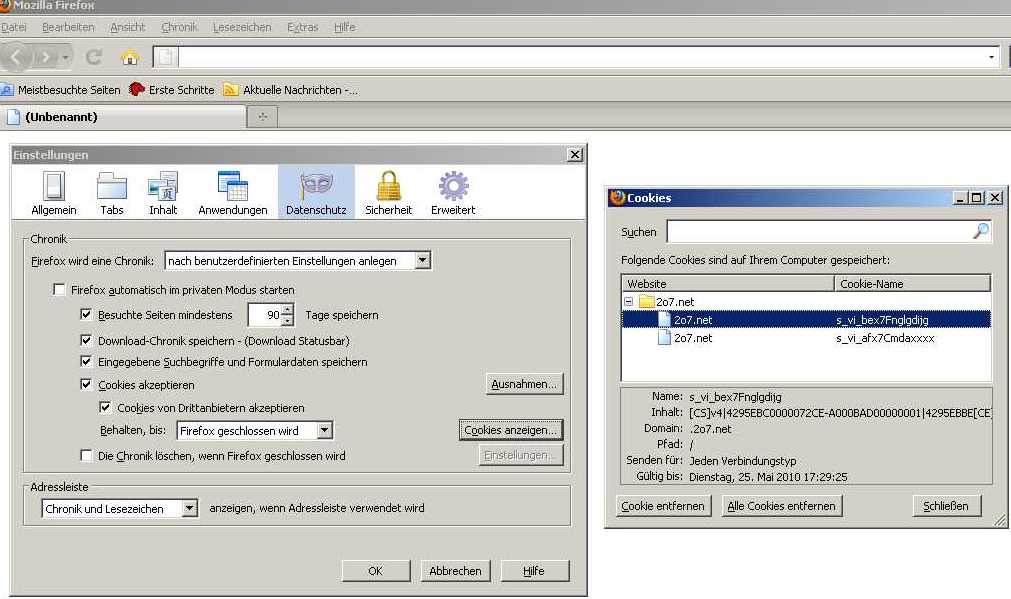The height and width of the screenshot is (599, 1011).
Task: Click the browser back arrow
Action: pos(17,57)
